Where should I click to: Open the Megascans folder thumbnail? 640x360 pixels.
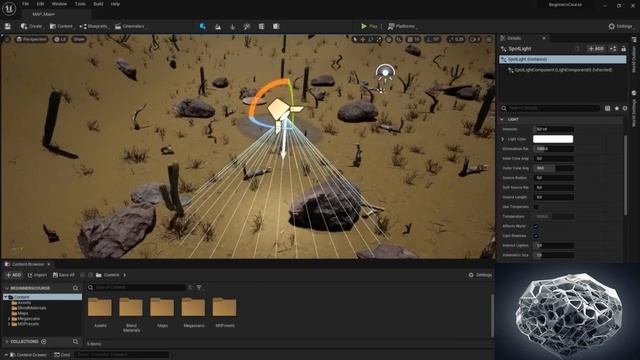pyautogui.click(x=193, y=308)
